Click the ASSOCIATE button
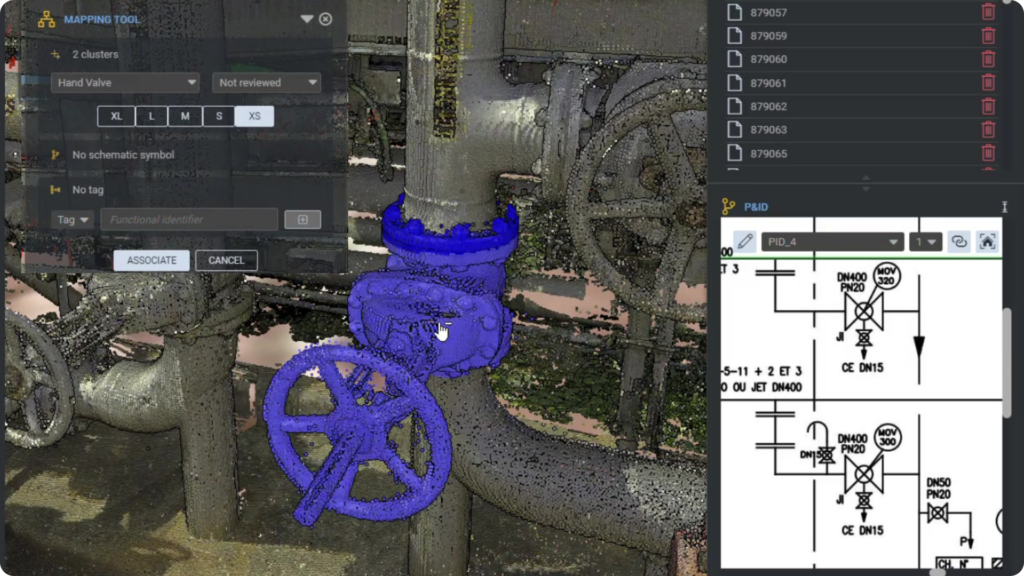Image resolution: width=1024 pixels, height=576 pixels. pos(152,260)
